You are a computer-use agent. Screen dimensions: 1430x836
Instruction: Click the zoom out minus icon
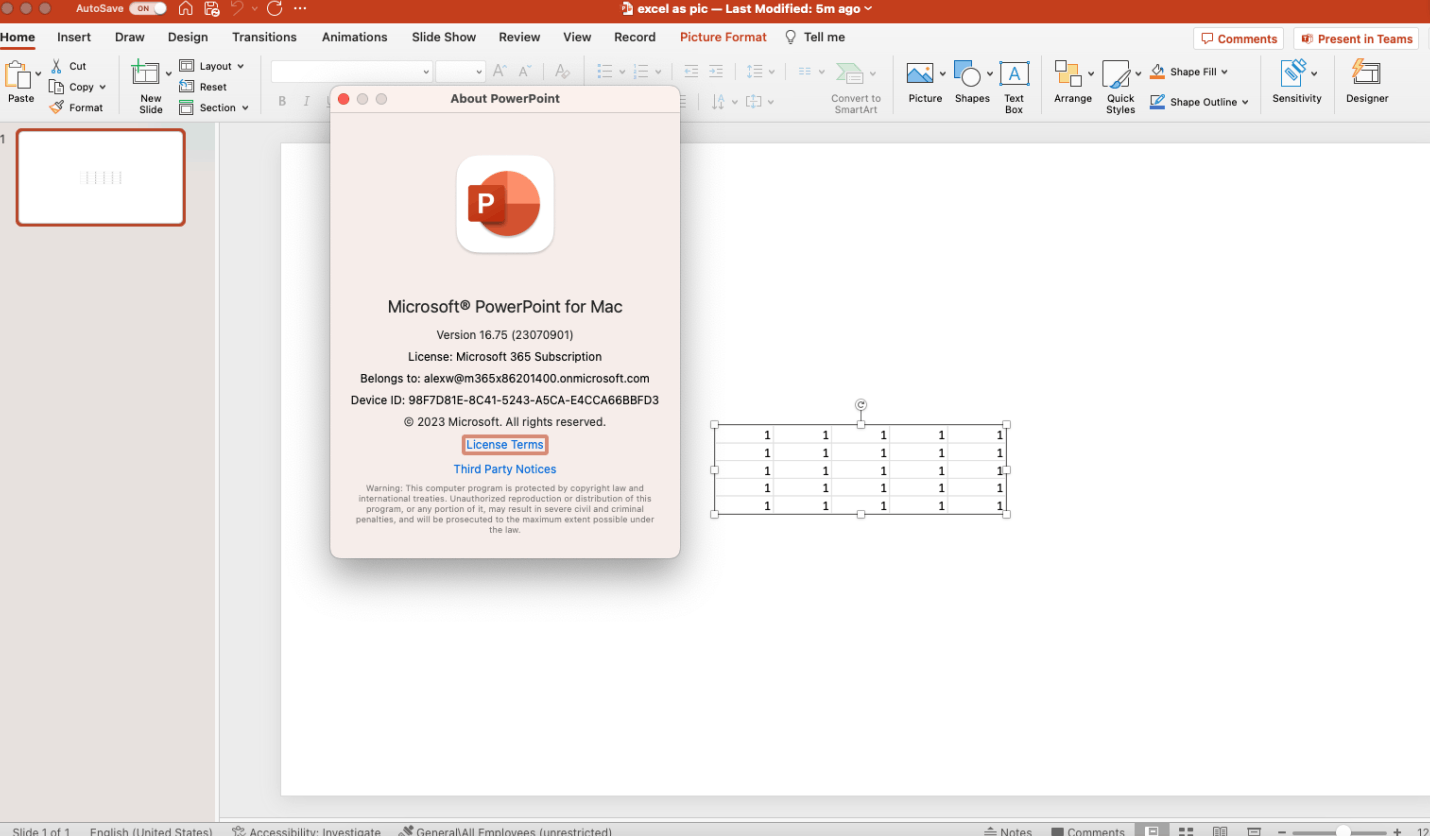pyautogui.click(x=1281, y=832)
